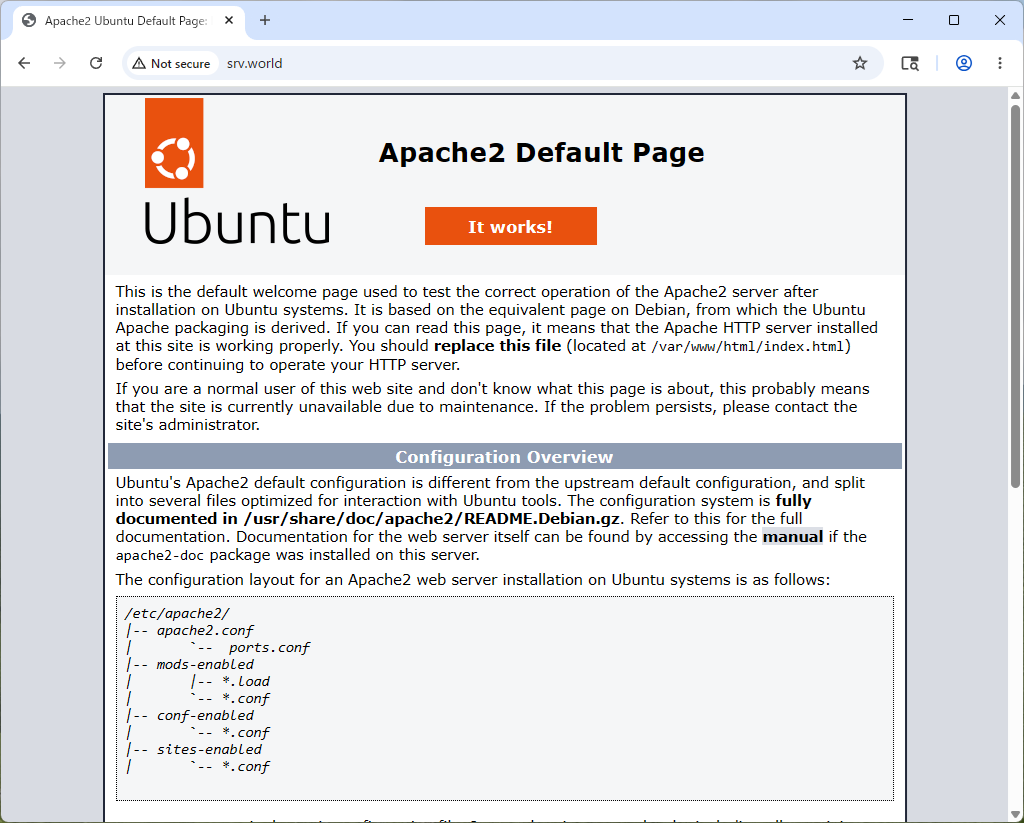Reload the srv.world page
Viewport: 1024px width, 823px height.
click(x=96, y=63)
